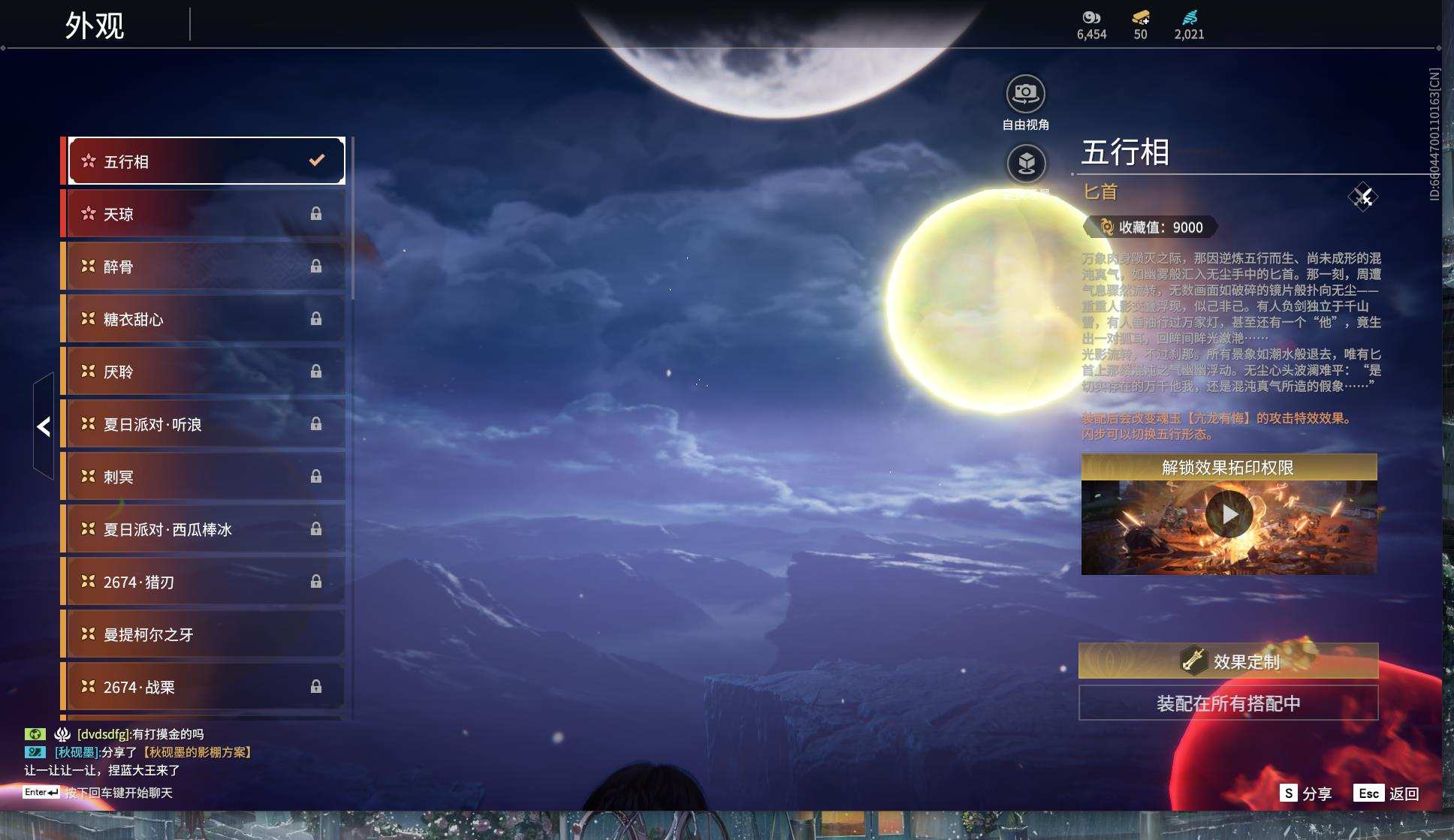Click the lock icon on 2674·猎刃
This screenshot has width=1454, height=840.
coord(316,582)
